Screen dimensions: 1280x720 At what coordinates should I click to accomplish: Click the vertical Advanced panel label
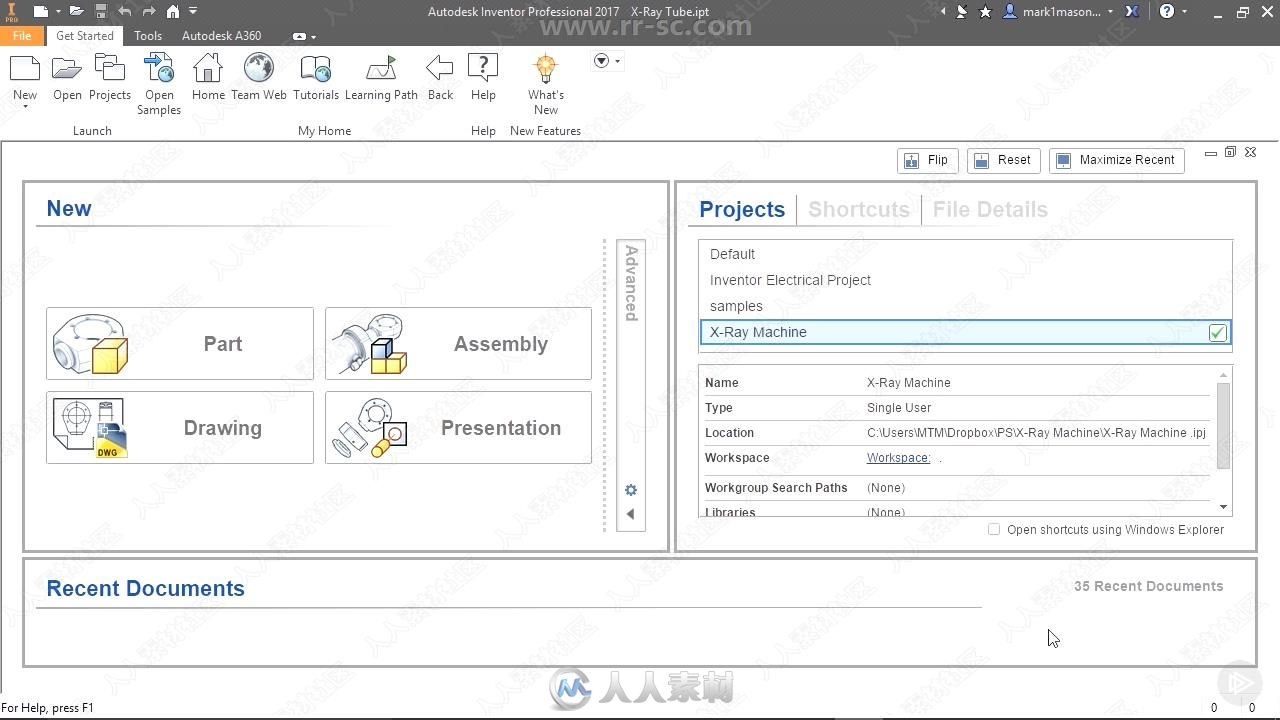pos(631,282)
